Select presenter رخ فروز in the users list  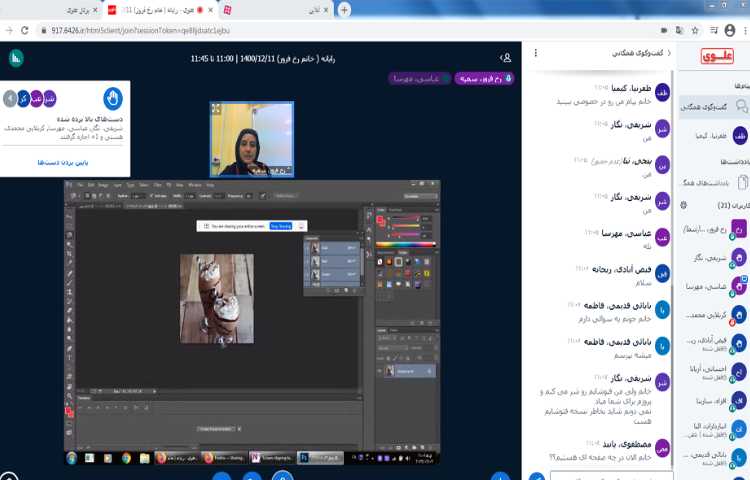[x=714, y=229]
